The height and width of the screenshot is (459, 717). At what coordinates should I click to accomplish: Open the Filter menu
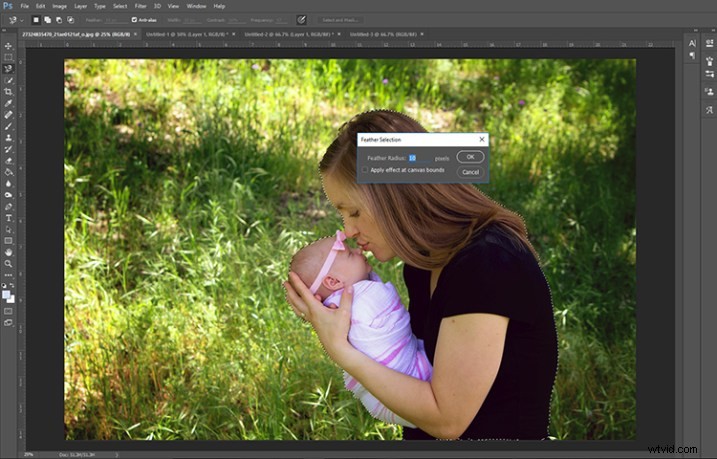140,6
